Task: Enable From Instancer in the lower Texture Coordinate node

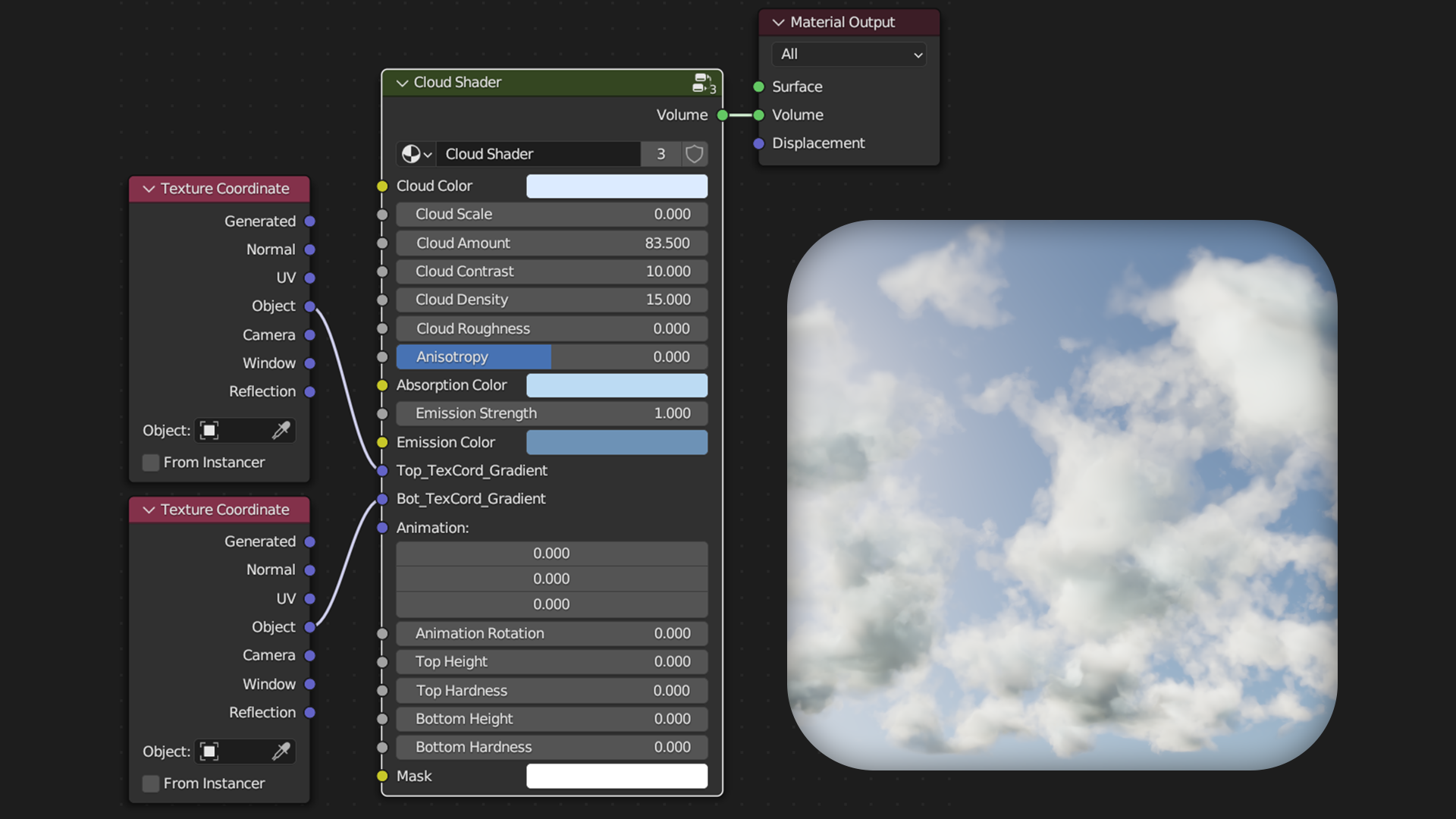Action: 150,783
